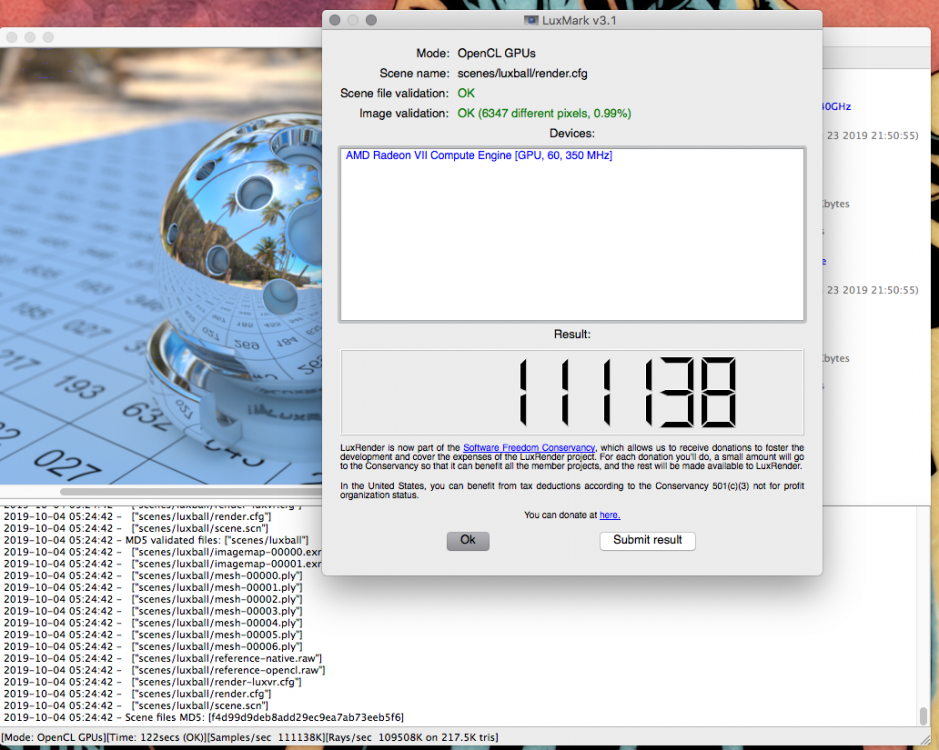Click log line 'scenes/luxball/mesh-00000.ply'

click(153, 575)
